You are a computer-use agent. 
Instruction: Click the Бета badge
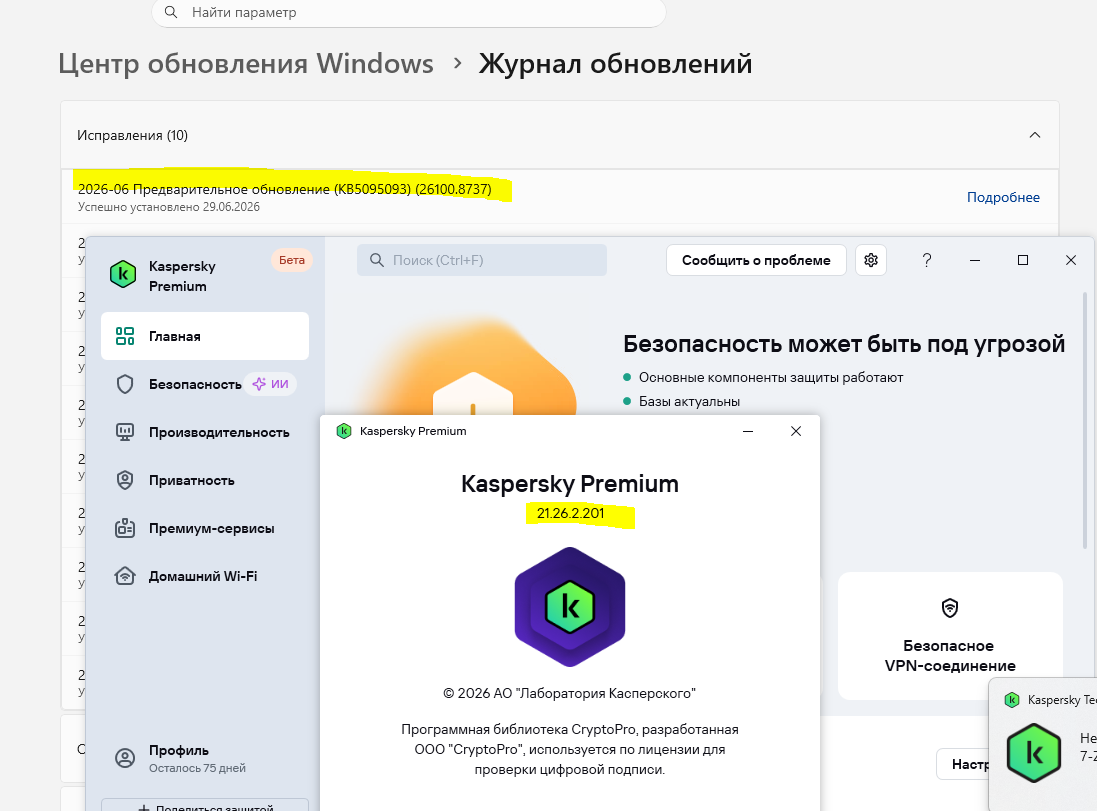[x=292, y=260]
